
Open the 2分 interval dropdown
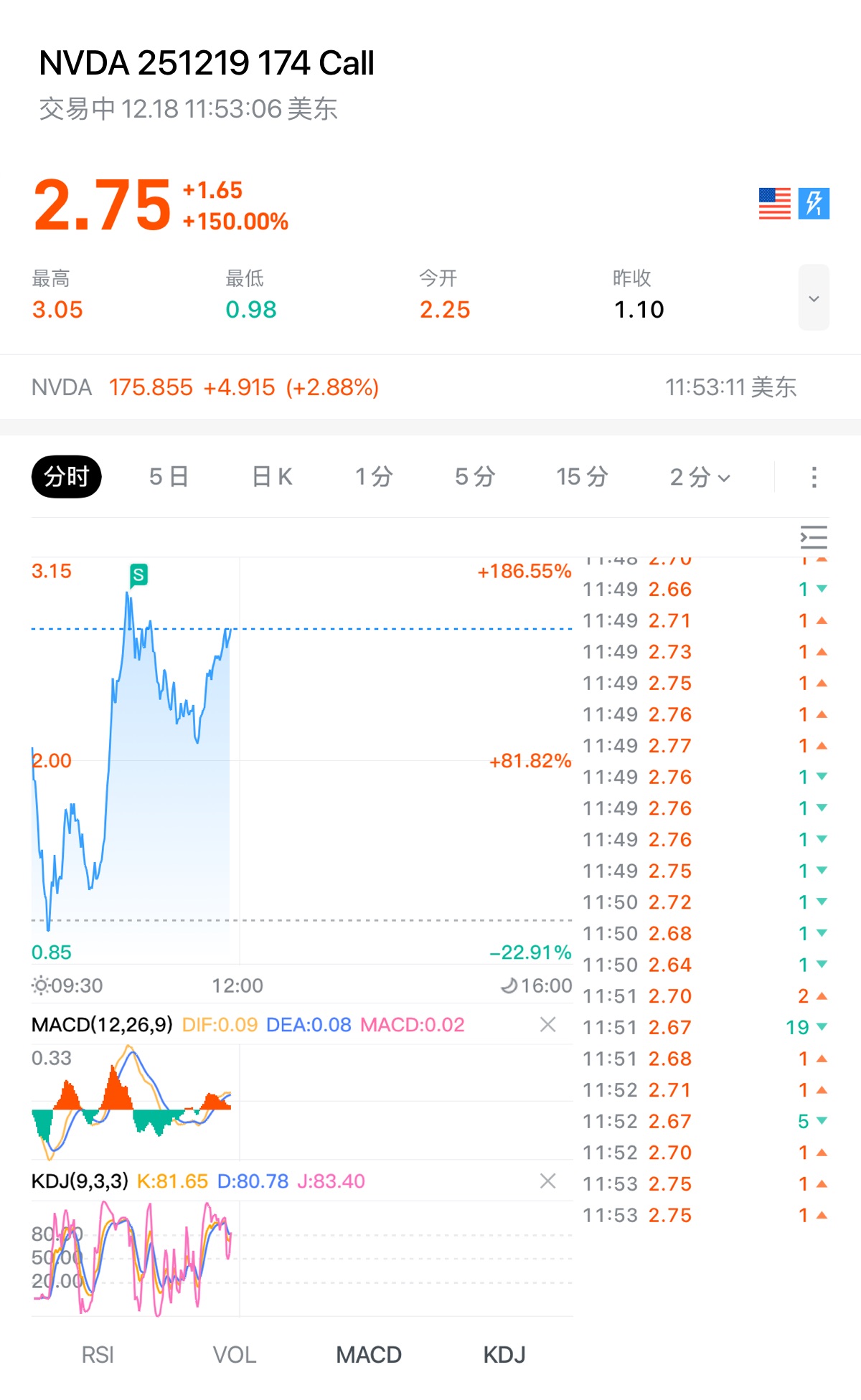click(x=700, y=478)
